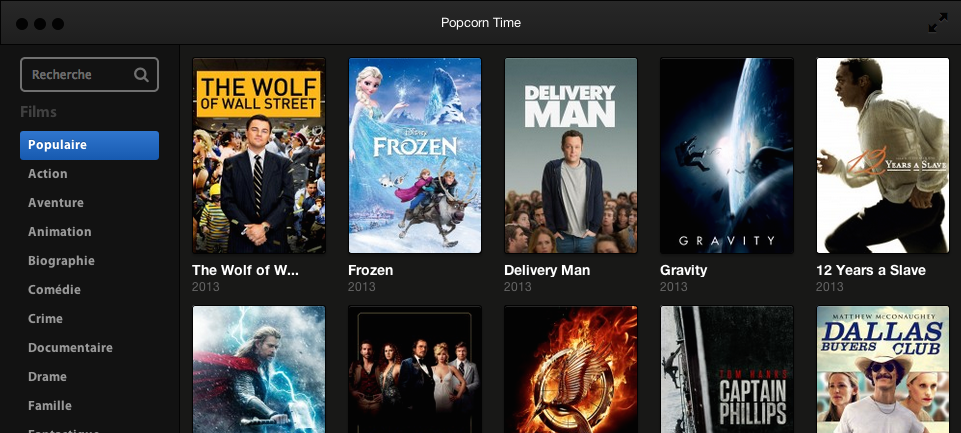
Task: Open The Wolf of Wall Street poster
Action: click(259, 155)
